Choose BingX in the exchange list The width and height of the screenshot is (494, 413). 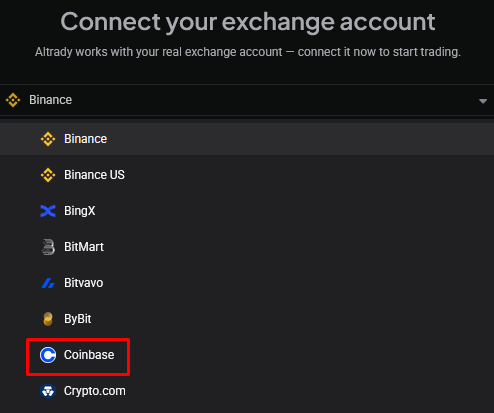pos(247,211)
